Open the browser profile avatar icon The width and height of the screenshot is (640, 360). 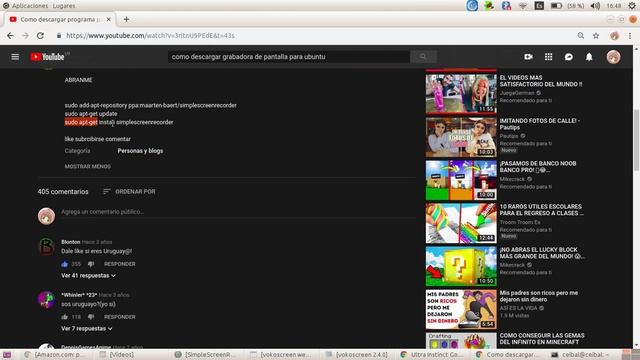614,36
